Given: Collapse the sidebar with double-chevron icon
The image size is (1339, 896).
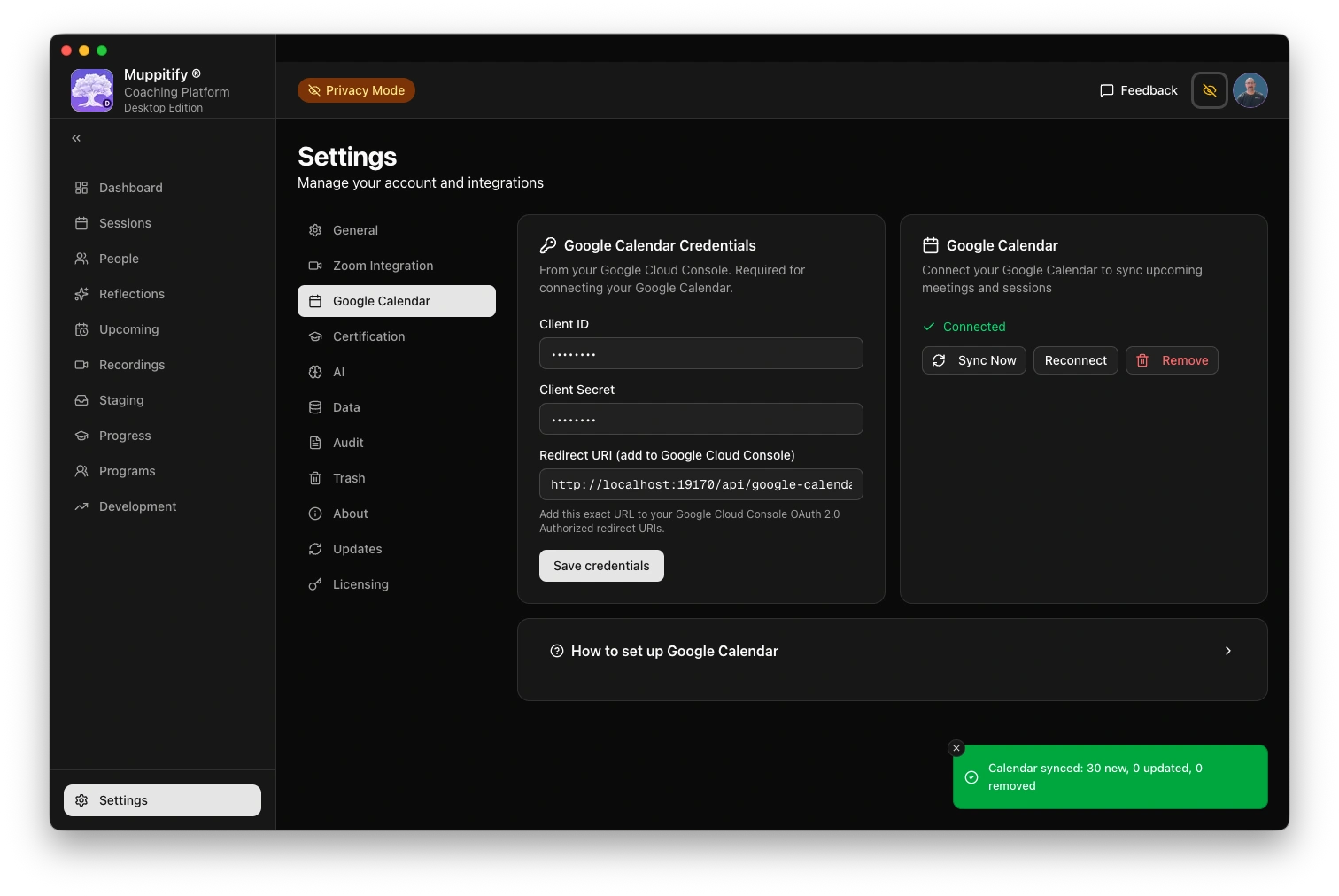Looking at the screenshot, I should (76, 138).
